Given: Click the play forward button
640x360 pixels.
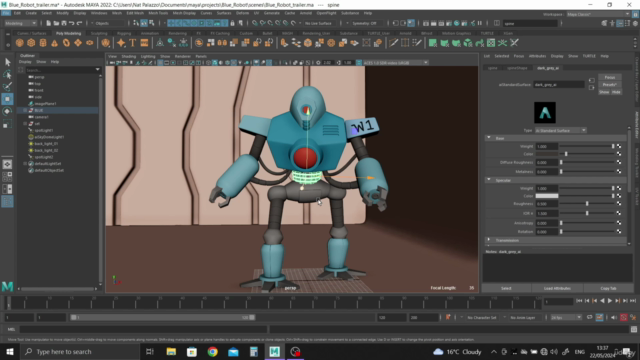Looking at the screenshot, I should point(610,301).
